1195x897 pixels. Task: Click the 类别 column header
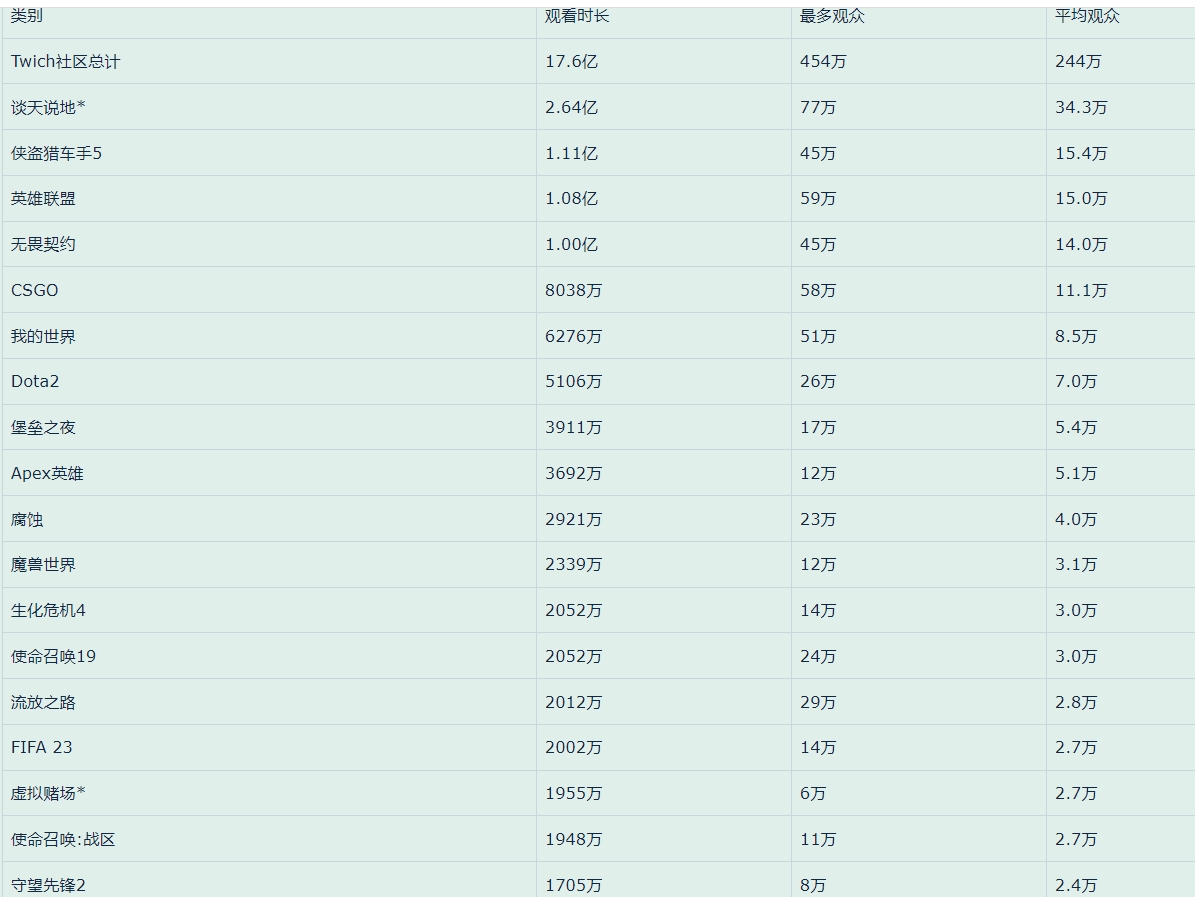(27, 16)
